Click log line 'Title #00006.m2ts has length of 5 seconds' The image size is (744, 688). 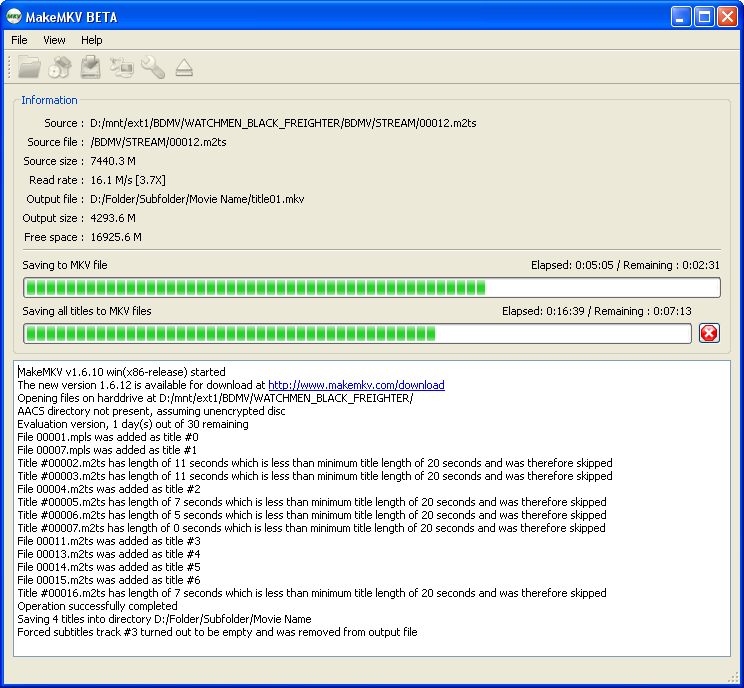[x=312, y=515]
